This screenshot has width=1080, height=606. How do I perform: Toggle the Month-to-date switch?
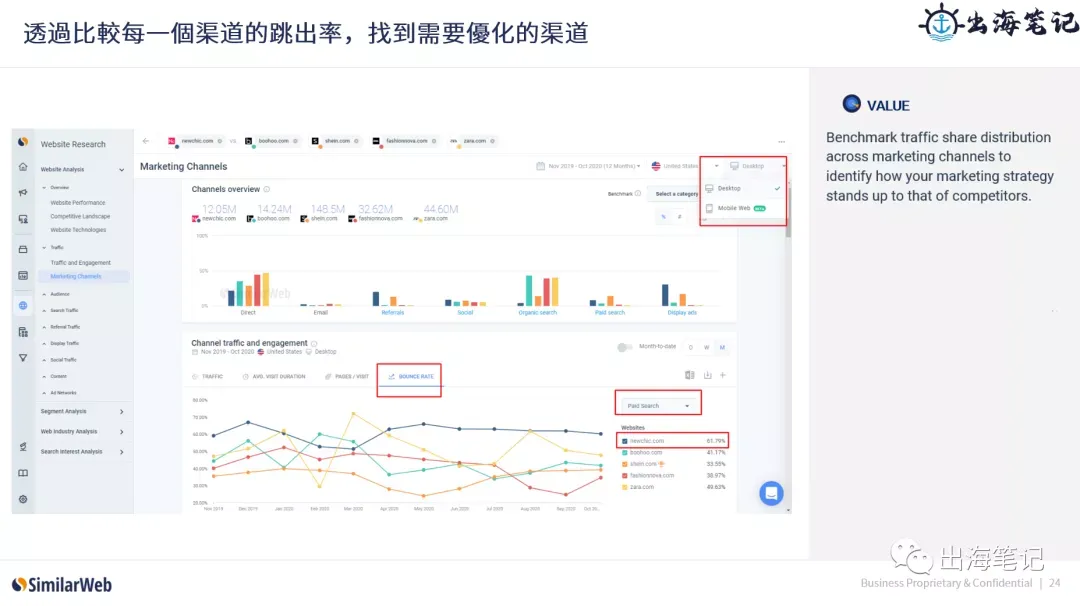point(624,347)
